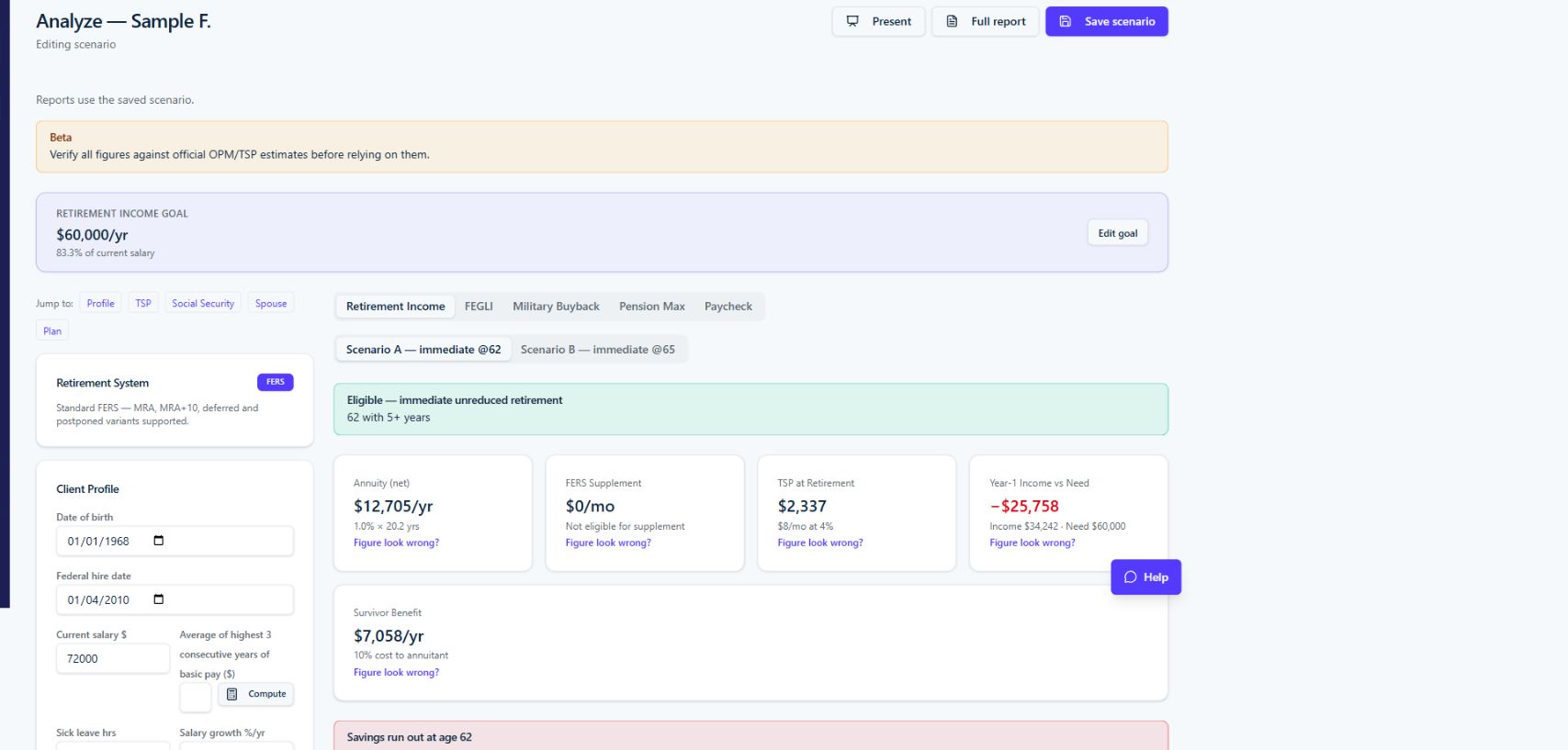The image size is (1568, 750).
Task: Open the Federal hire date calendar picker icon
Action: (x=158, y=599)
